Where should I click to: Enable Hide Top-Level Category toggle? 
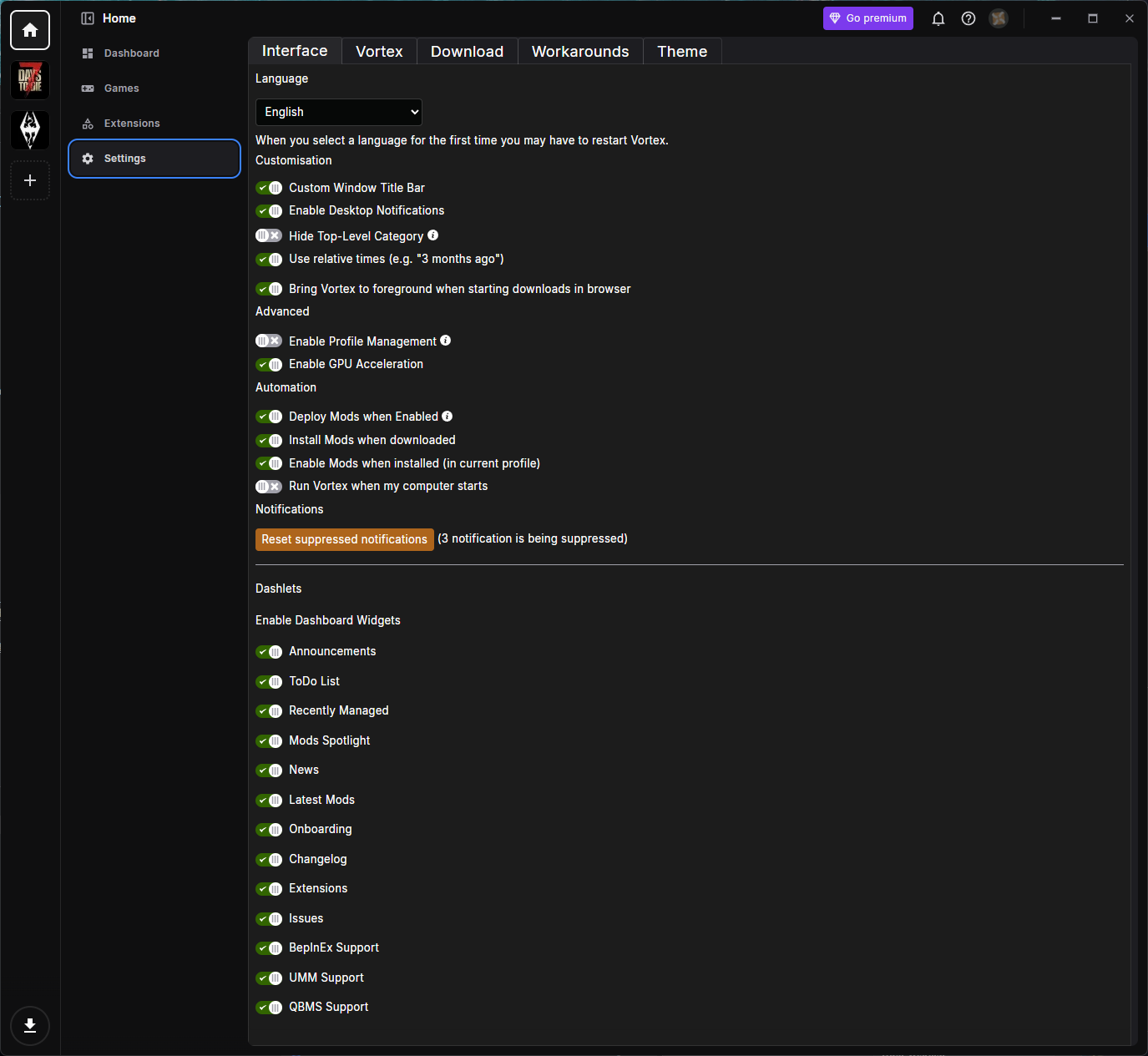pos(269,236)
